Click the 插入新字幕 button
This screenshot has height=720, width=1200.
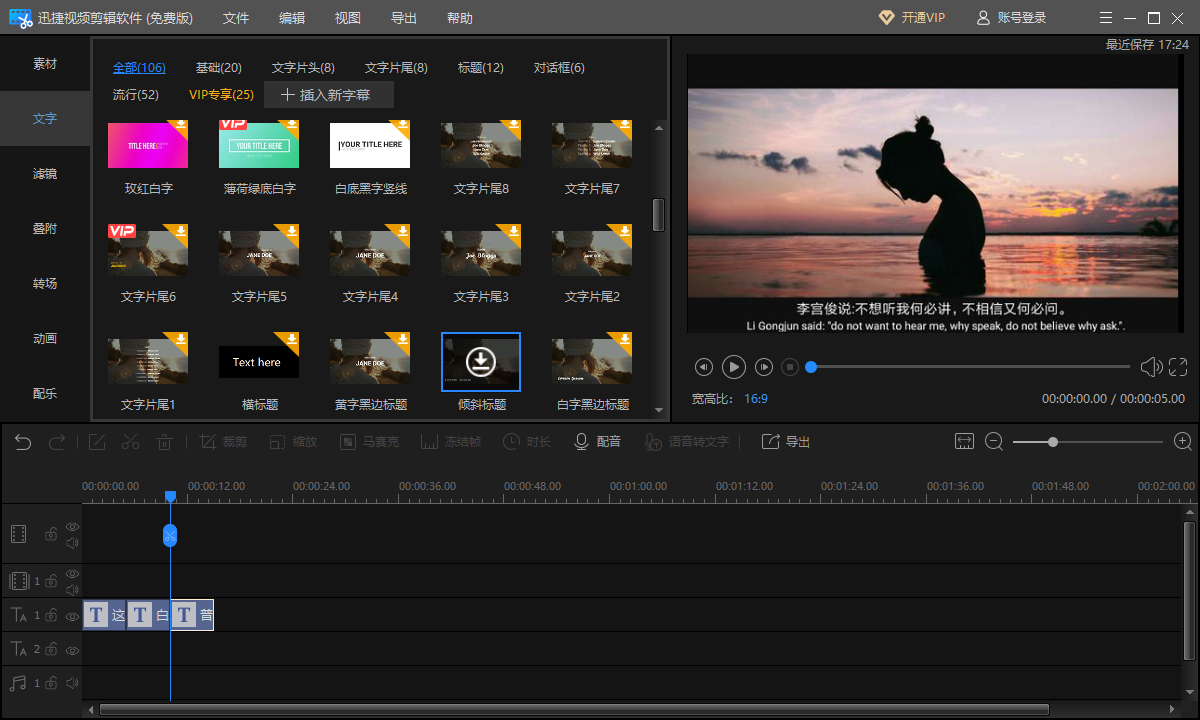329,95
